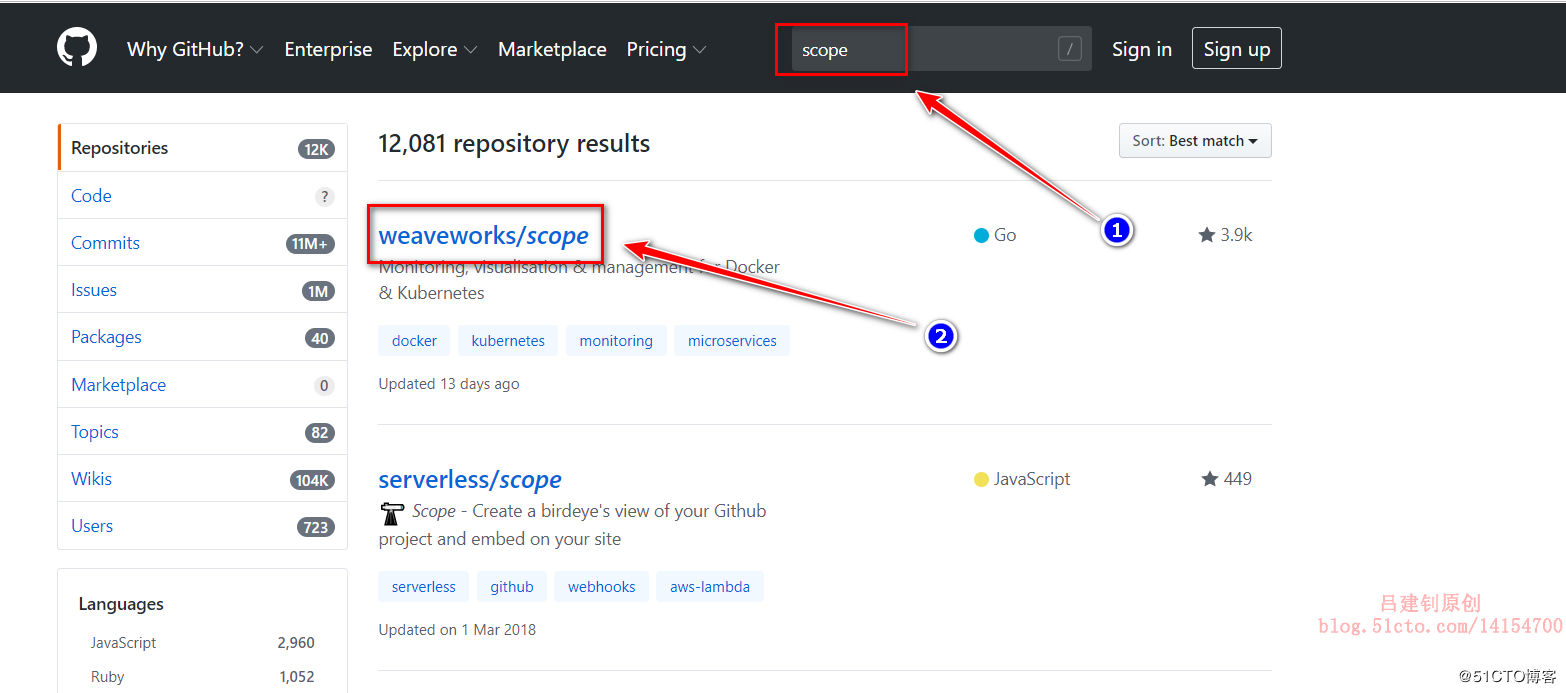Select the Repositories filter tab
This screenshot has width=1566, height=693.
(x=203, y=148)
